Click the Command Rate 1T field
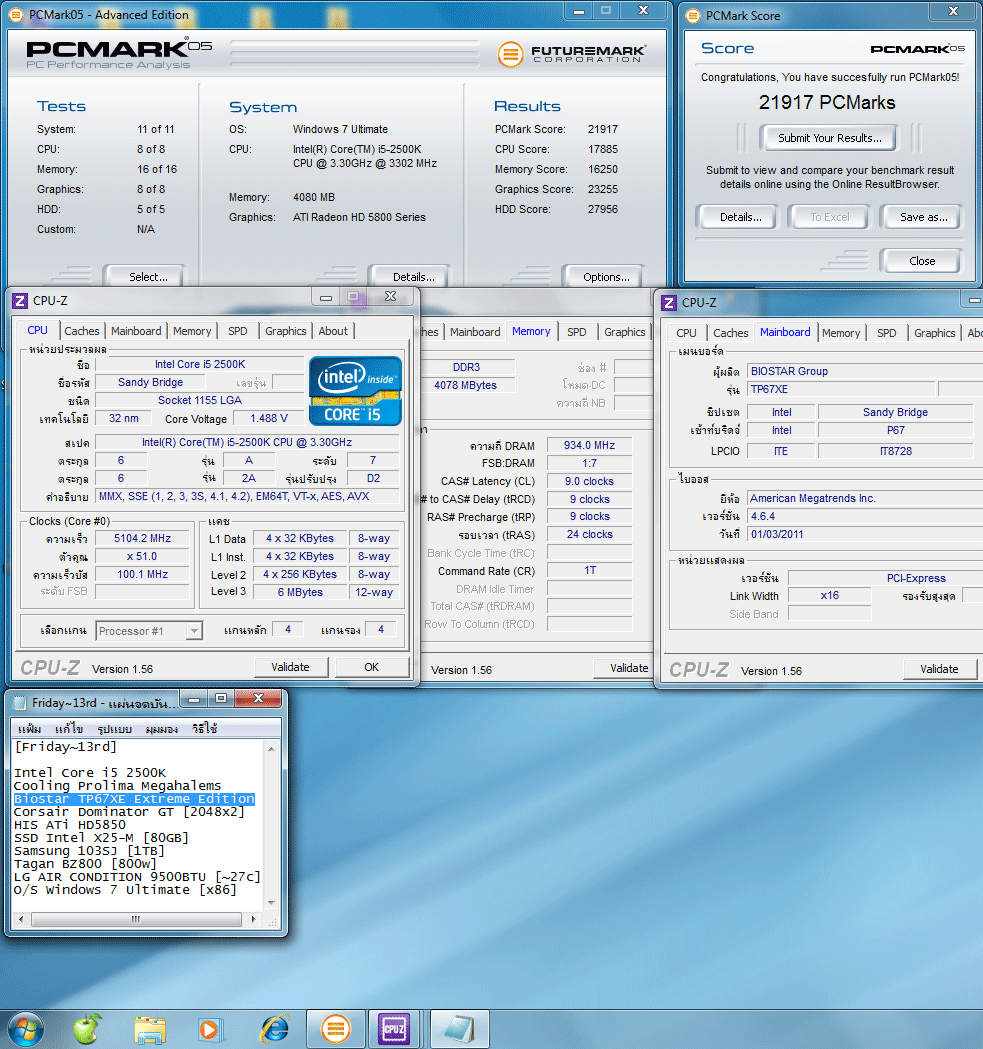Image resolution: width=983 pixels, height=1049 pixels. point(589,570)
